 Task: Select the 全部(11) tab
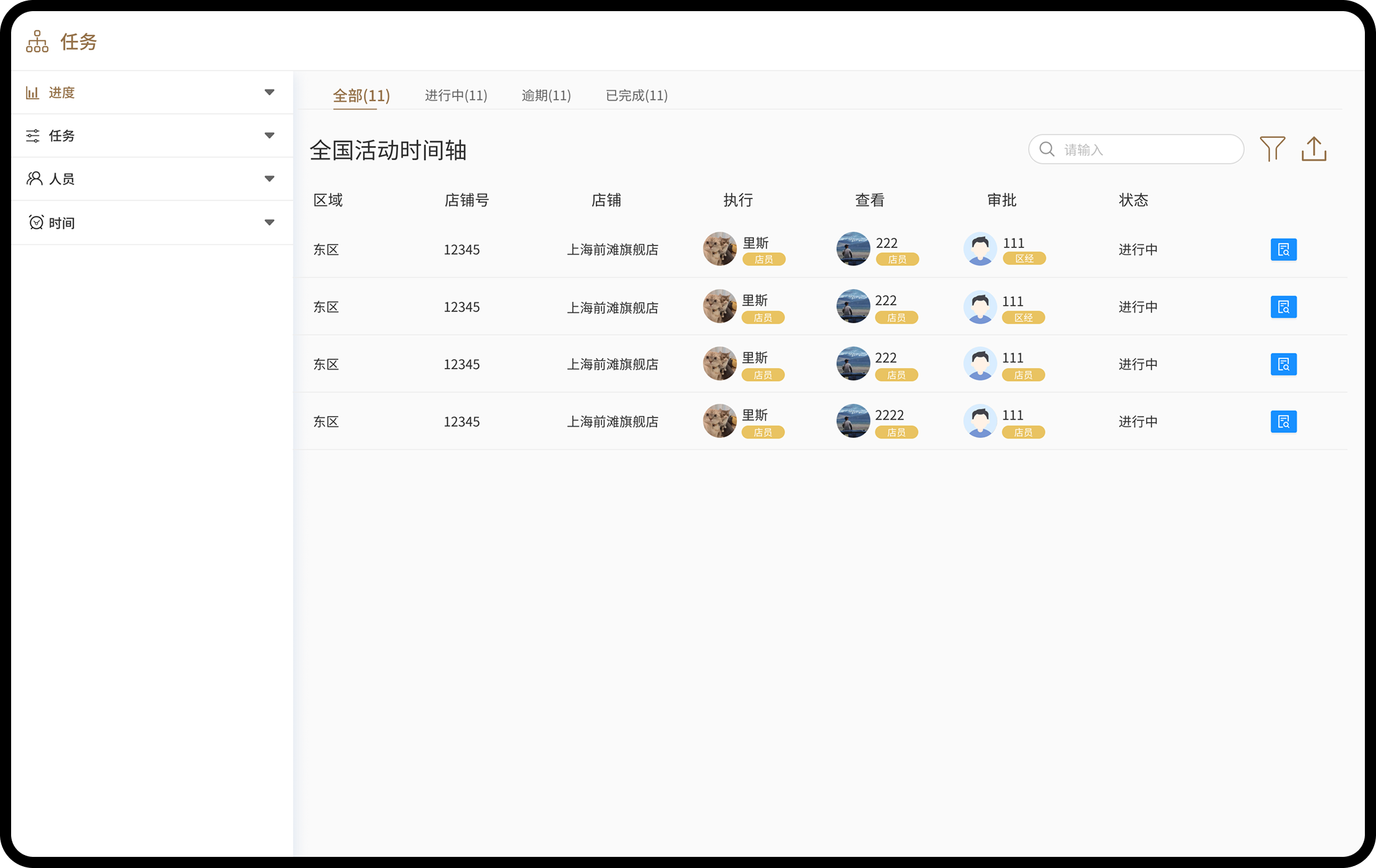(361, 96)
